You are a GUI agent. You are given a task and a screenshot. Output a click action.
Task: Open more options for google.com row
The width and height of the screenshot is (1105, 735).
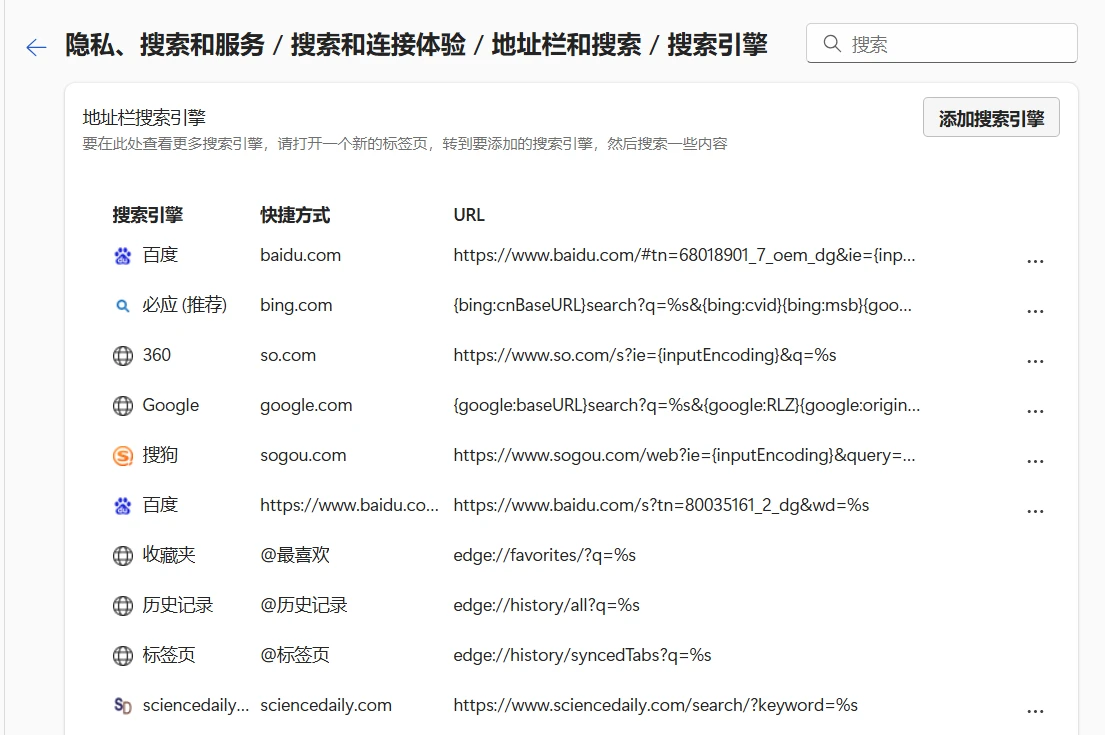click(1035, 412)
